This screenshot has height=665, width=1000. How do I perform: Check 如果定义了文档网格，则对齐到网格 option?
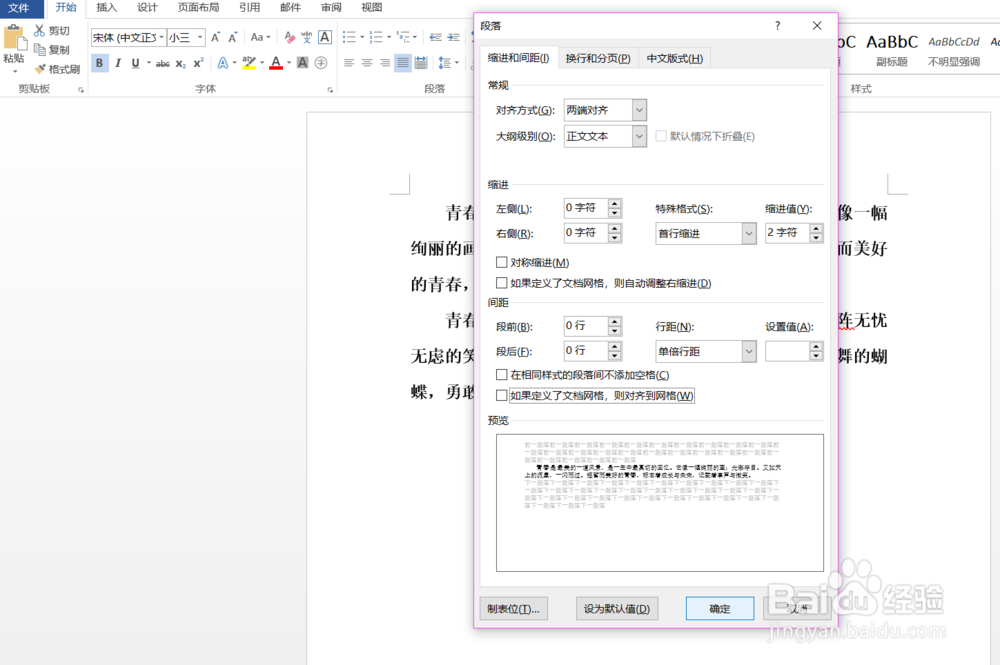(x=502, y=395)
